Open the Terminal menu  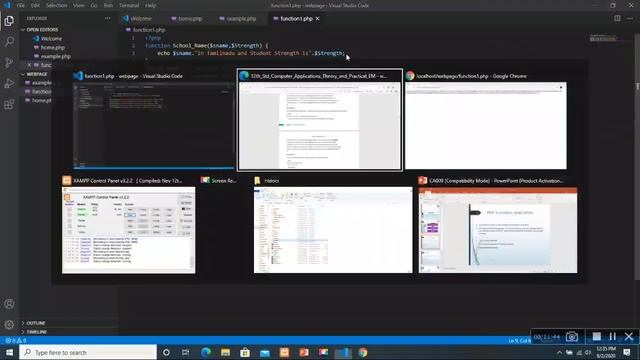(129, 5)
